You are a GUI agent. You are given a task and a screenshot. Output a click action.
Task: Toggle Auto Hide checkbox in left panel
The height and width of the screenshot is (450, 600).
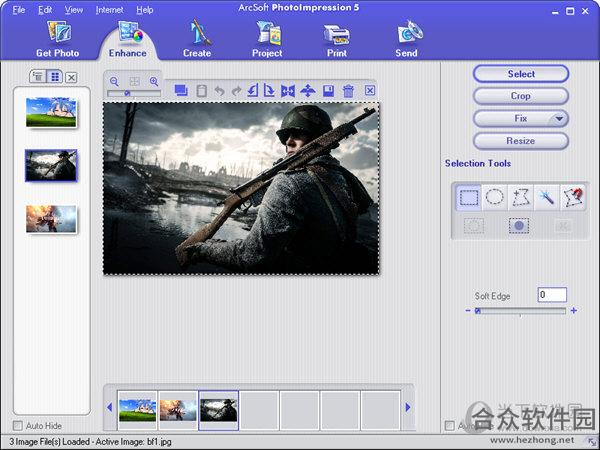click(18, 426)
